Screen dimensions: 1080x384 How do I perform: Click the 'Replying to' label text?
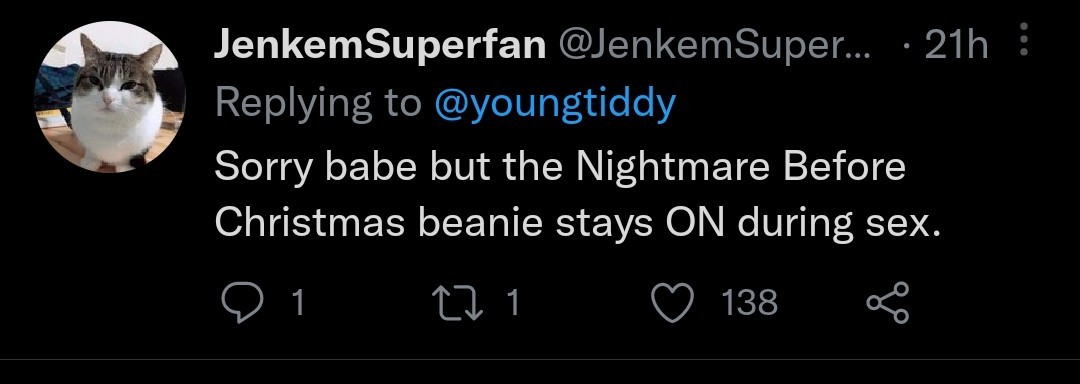318,105
